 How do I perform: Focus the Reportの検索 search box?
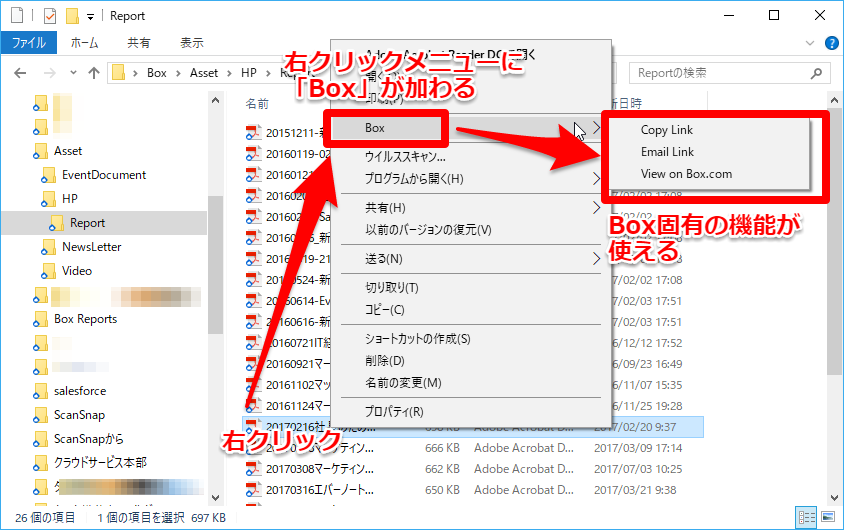pos(729,73)
